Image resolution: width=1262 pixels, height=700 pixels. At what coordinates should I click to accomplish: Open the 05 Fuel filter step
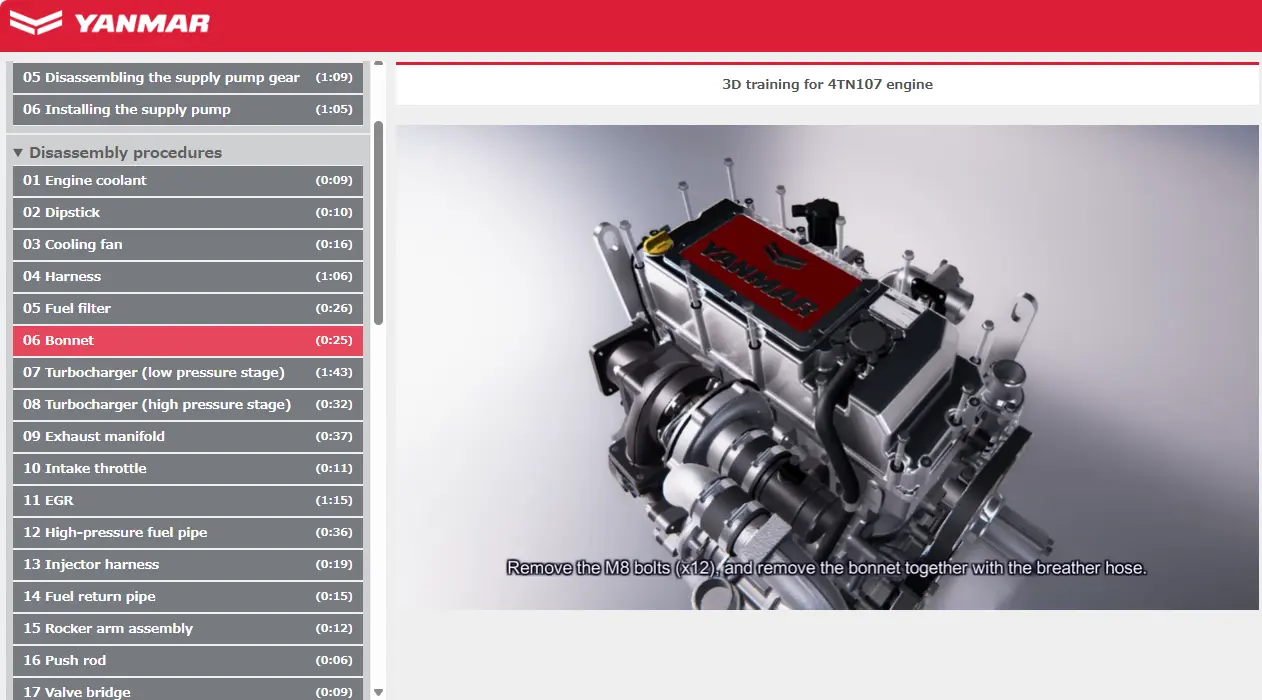[186, 308]
